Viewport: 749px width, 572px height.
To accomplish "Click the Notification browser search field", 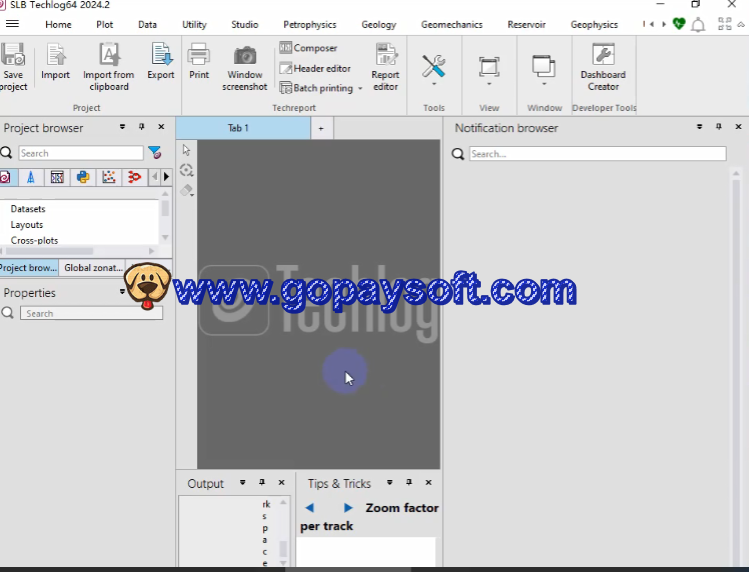I will [x=598, y=153].
